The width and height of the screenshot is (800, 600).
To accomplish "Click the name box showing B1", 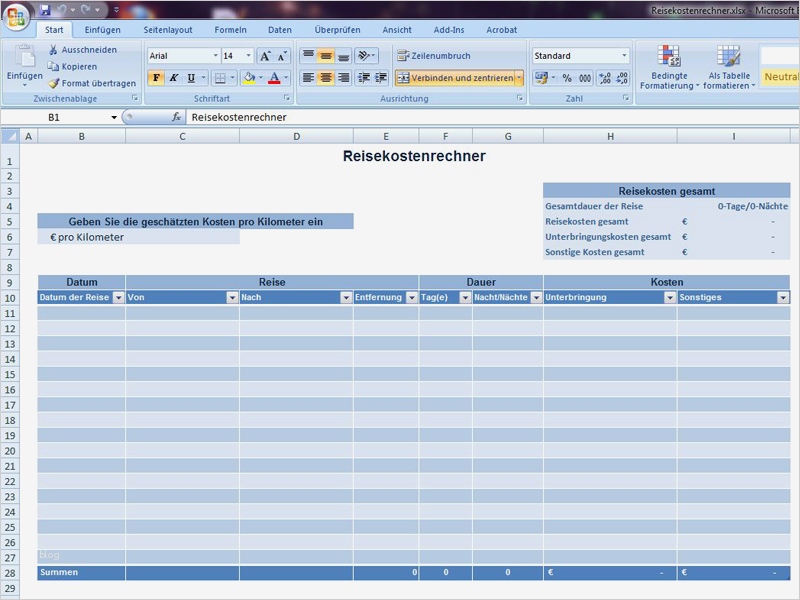I will pos(54,117).
